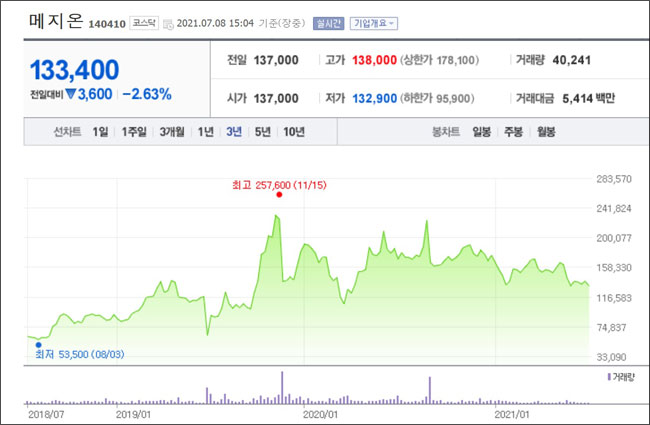Click the purple 거래량 legend marker
This screenshot has height=425, width=650.
(608, 376)
